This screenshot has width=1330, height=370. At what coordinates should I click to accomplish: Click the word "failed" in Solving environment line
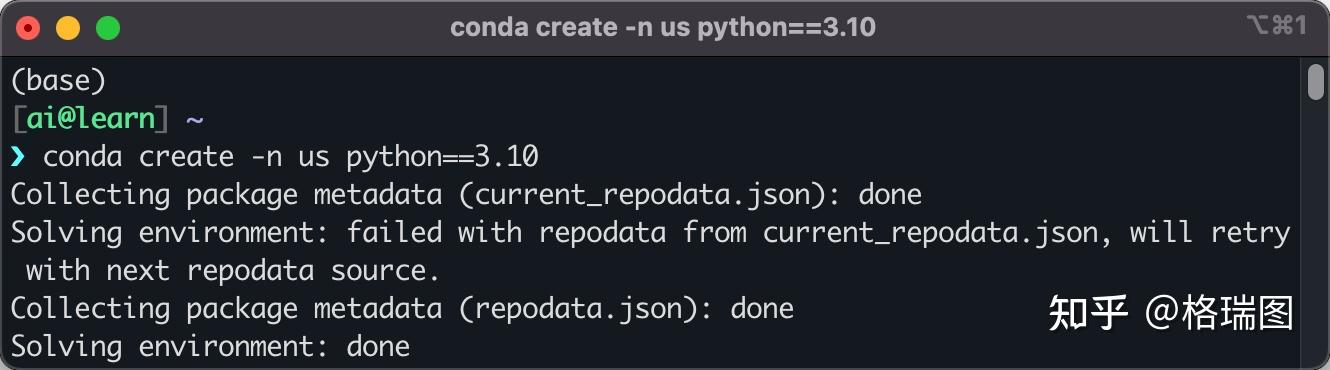click(394, 232)
